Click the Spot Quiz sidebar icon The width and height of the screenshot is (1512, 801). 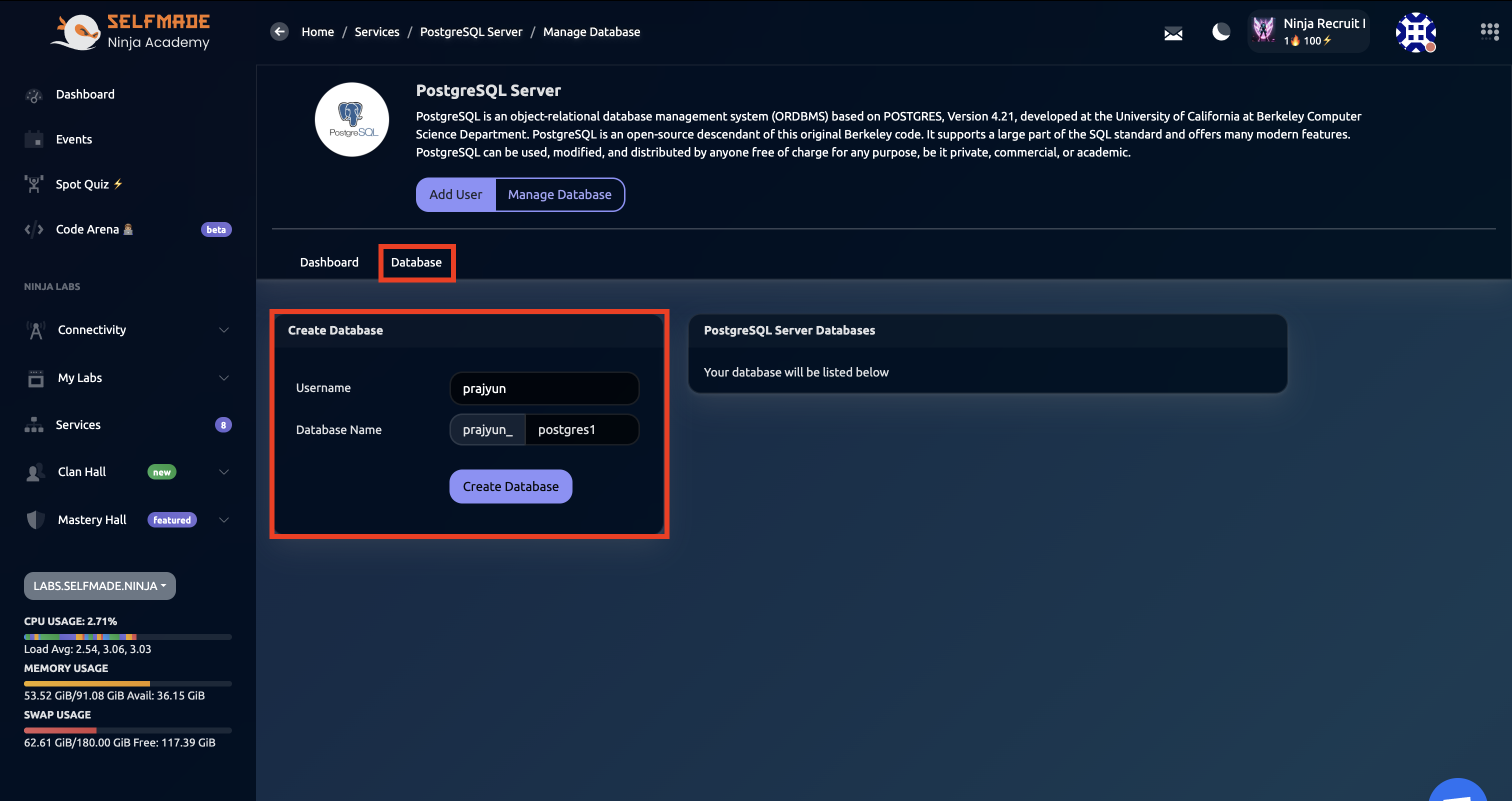point(34,184)
